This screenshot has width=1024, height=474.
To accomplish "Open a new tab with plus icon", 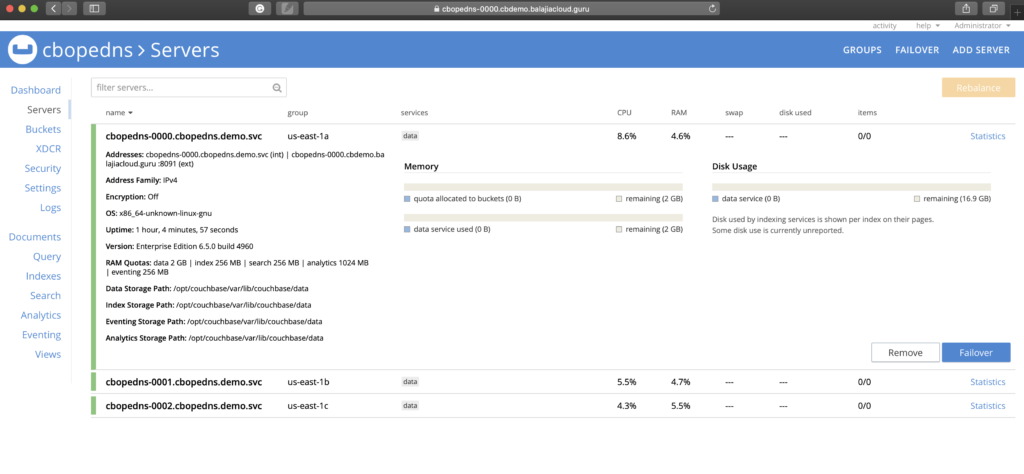I will click(x=1018, y=8).
